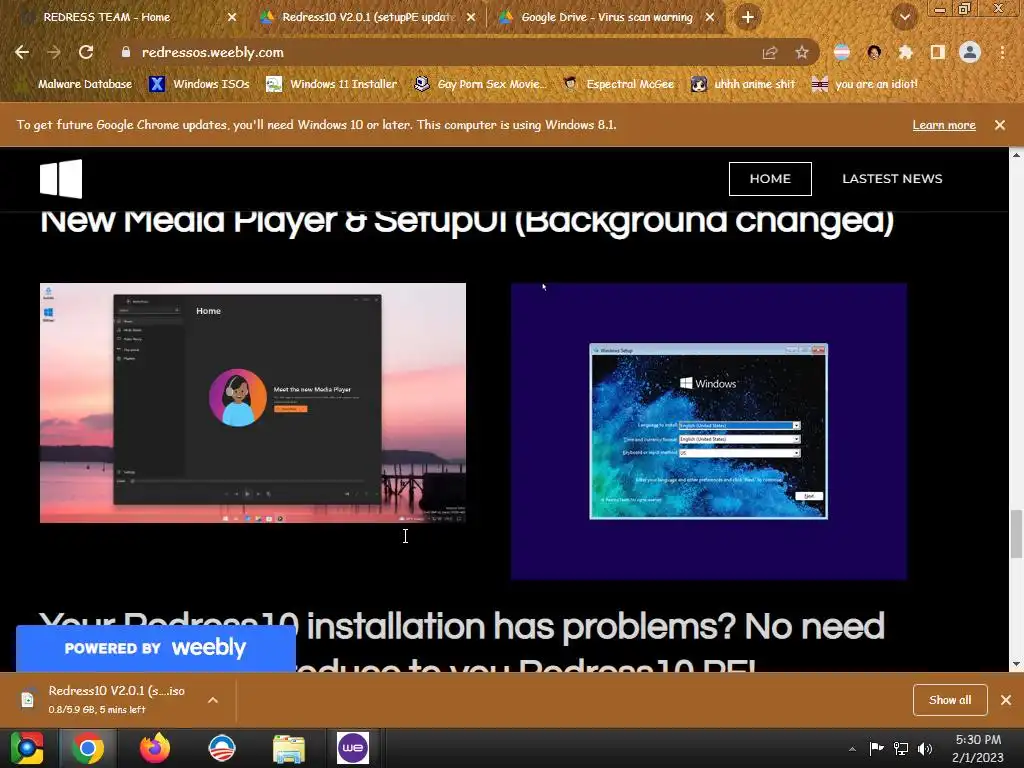Image resolution: width=1024 pixels, height=768 pixels.
Task: Open File Explorer from the taskbar
Action: pos(289,749)
